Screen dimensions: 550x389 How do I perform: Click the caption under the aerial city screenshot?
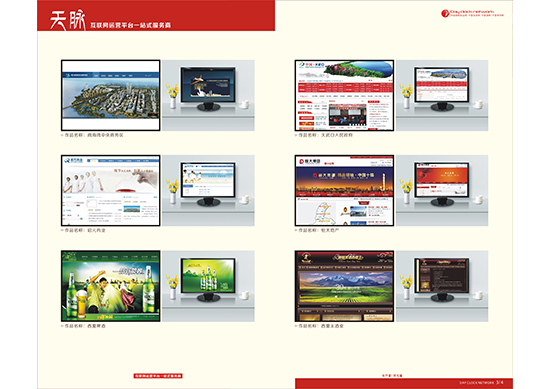tap(92, 135)
